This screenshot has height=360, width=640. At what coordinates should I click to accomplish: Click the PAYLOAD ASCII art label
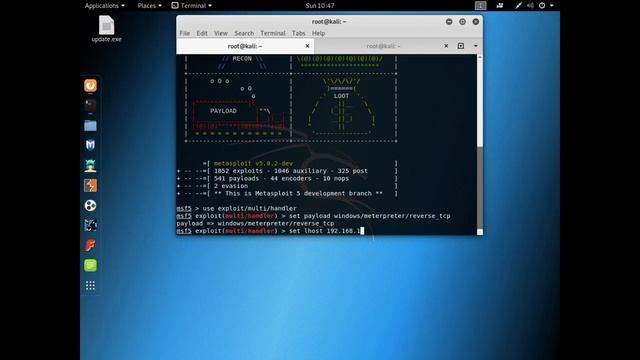223,111
